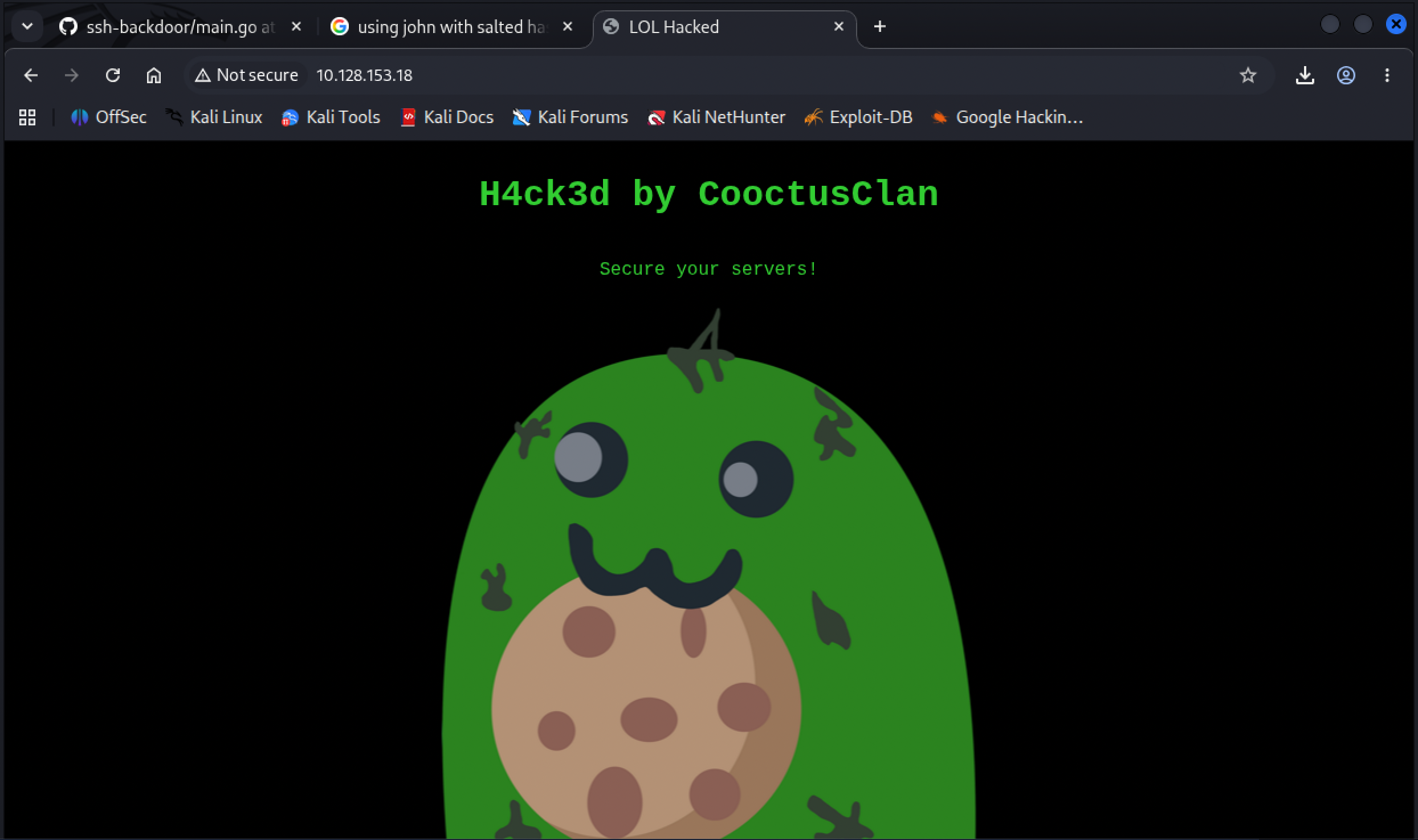Open the Kali NetHunter bookmark
The image size is (1418, 840).
716,117
